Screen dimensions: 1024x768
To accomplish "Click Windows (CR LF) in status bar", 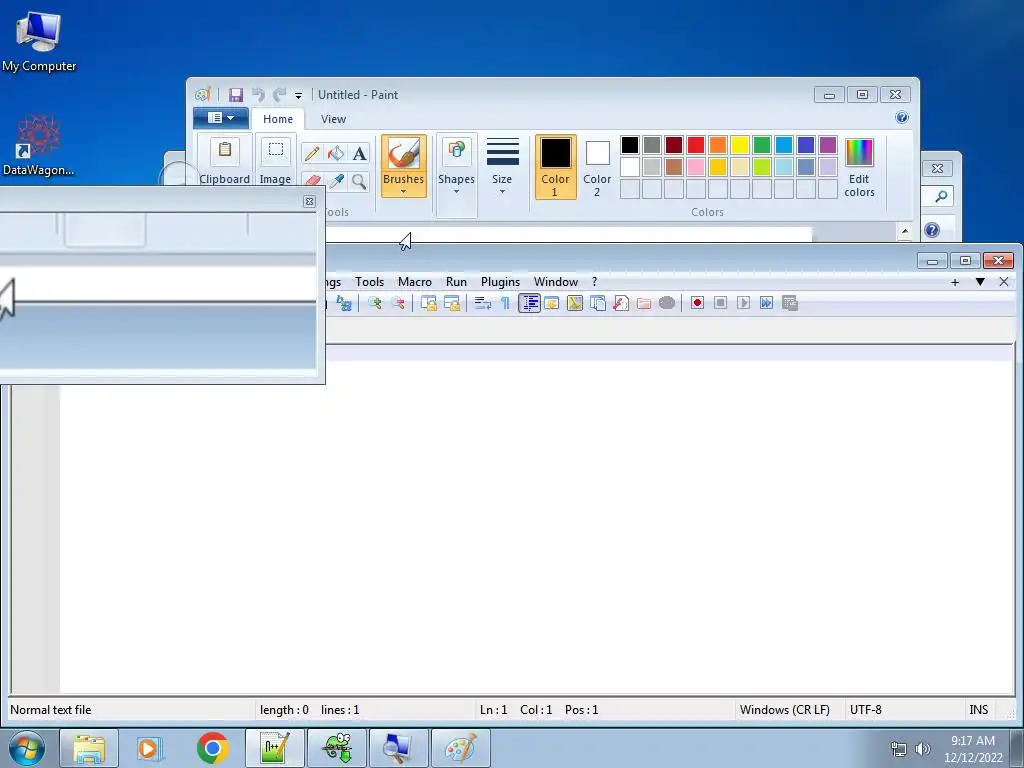I will [786, 710].
